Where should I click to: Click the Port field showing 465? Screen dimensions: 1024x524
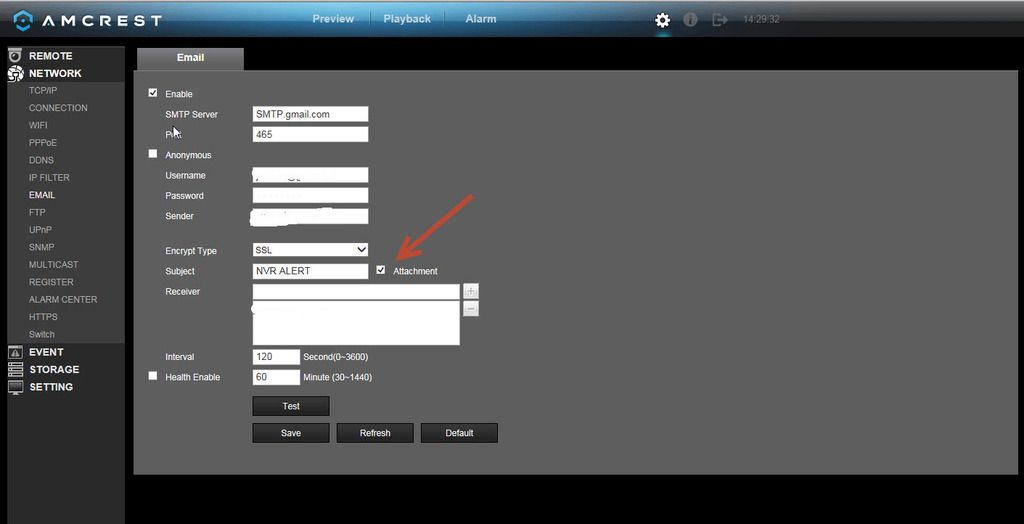310,134
